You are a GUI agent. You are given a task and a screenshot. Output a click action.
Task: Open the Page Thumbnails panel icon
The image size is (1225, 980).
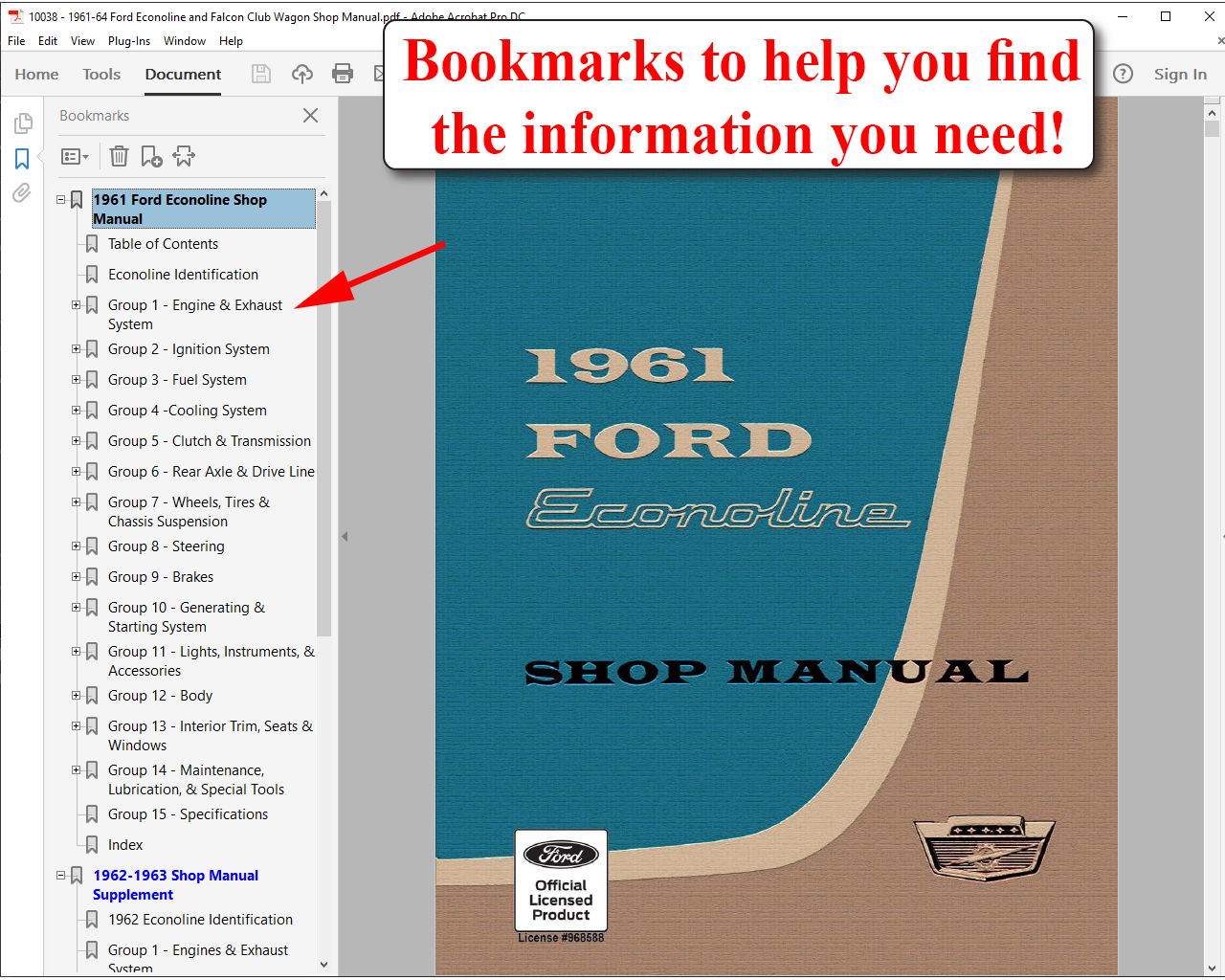pyautogui.click(x=23, y=123)
